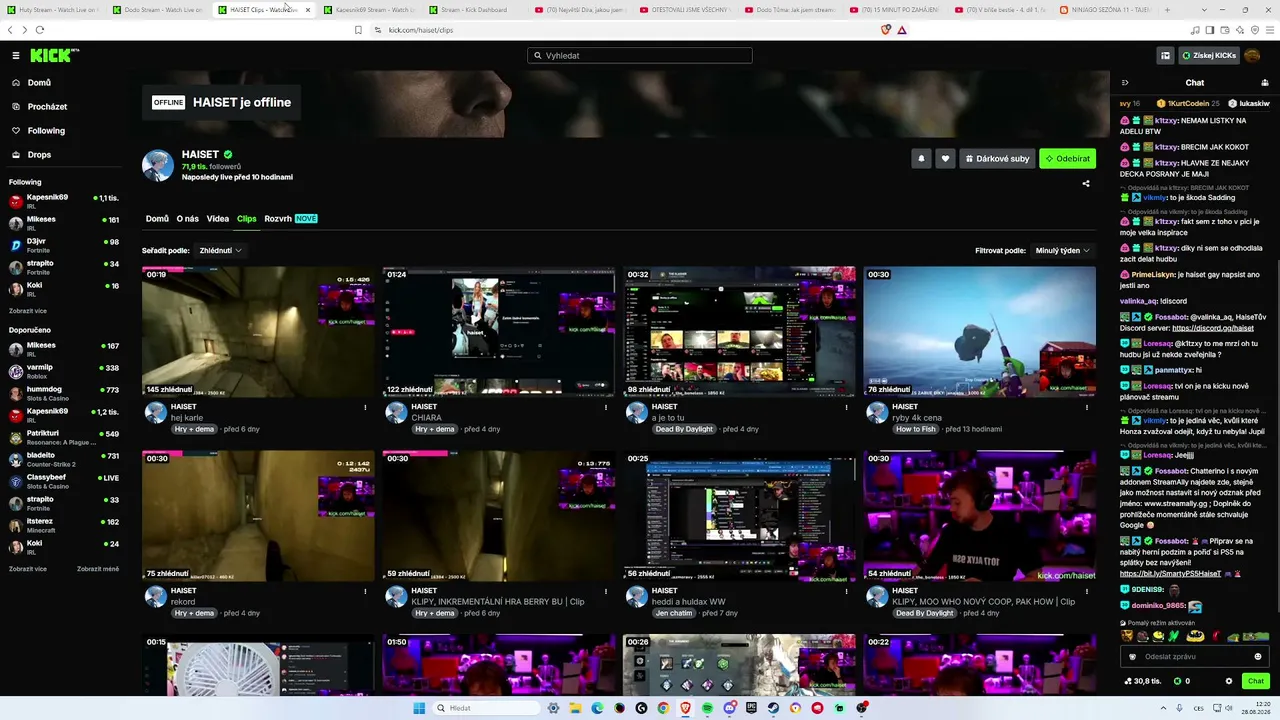Play the 'hej karle' clip thumbnail
Screen dimensions: 1280x720
258,331
